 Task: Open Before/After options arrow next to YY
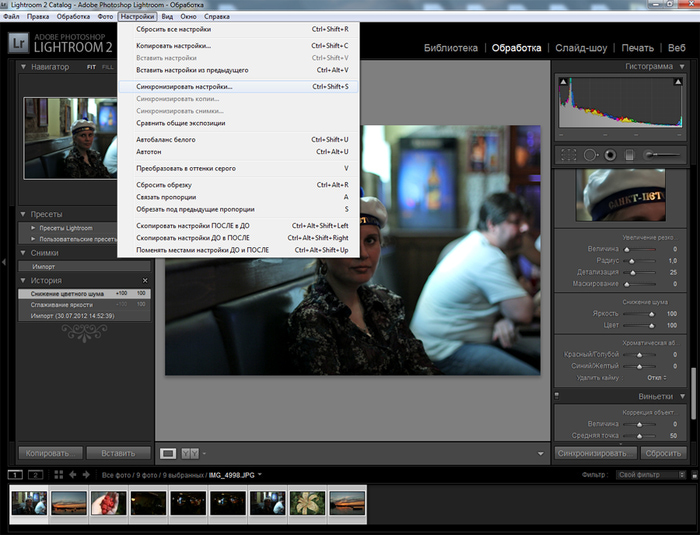click(x=204, y=454)
